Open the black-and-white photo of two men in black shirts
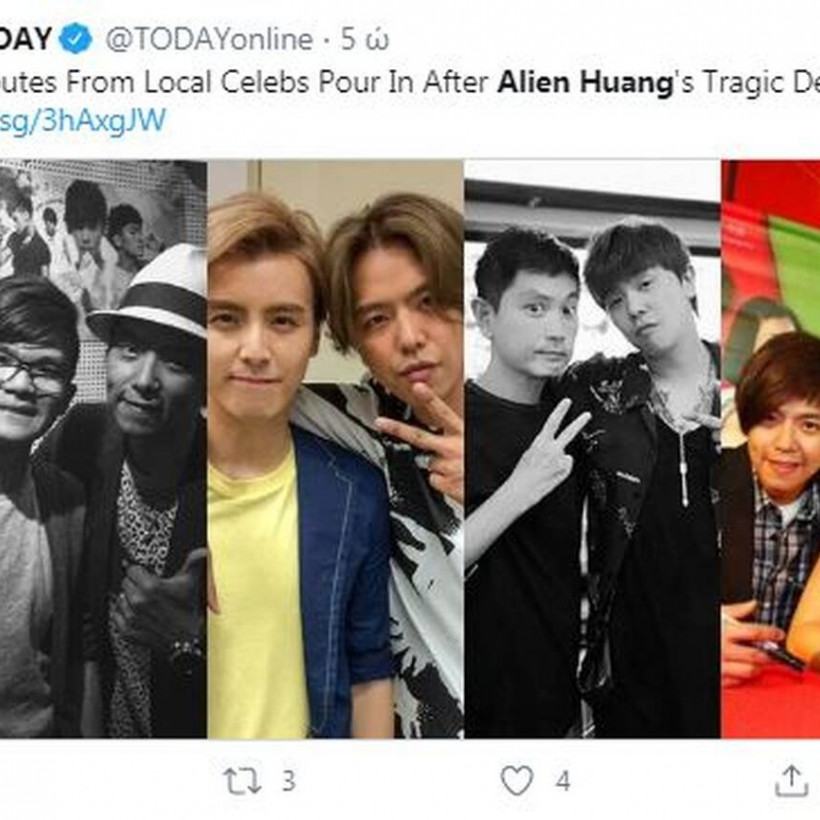This screenshot has width=820, height=820. click(592, 450)
